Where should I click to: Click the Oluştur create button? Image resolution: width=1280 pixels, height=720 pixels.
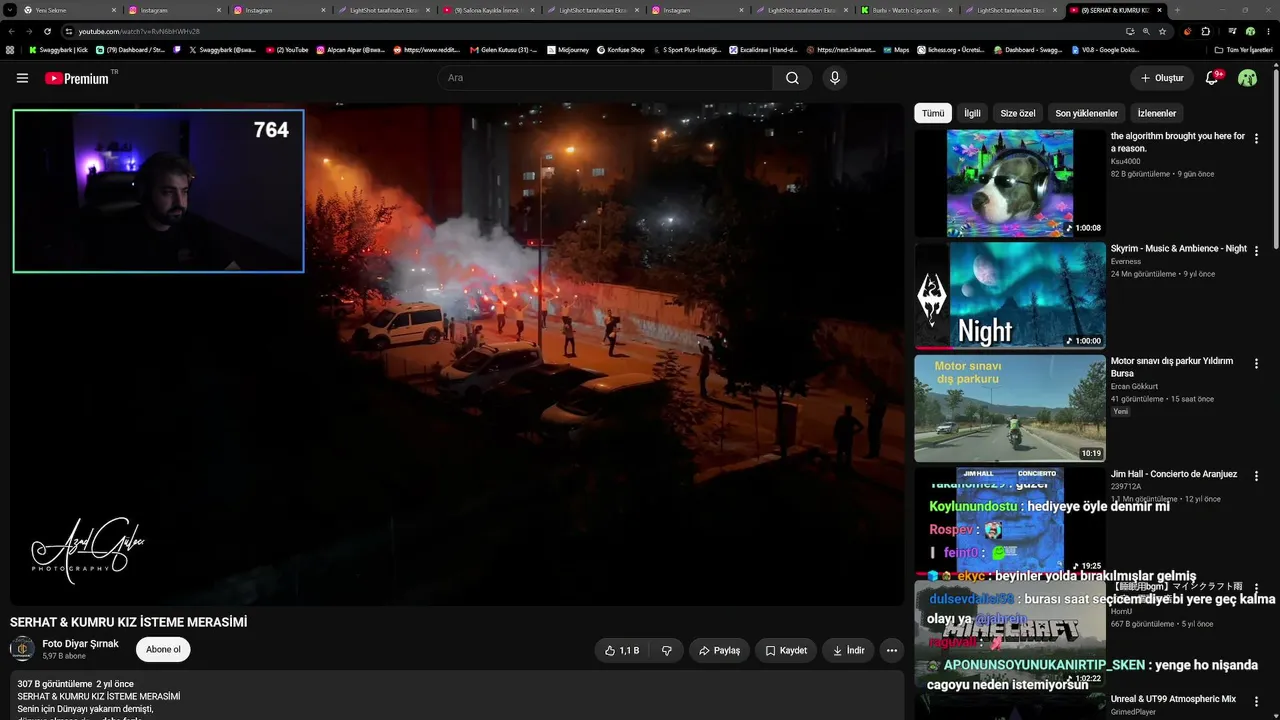tap(1161, 78)
